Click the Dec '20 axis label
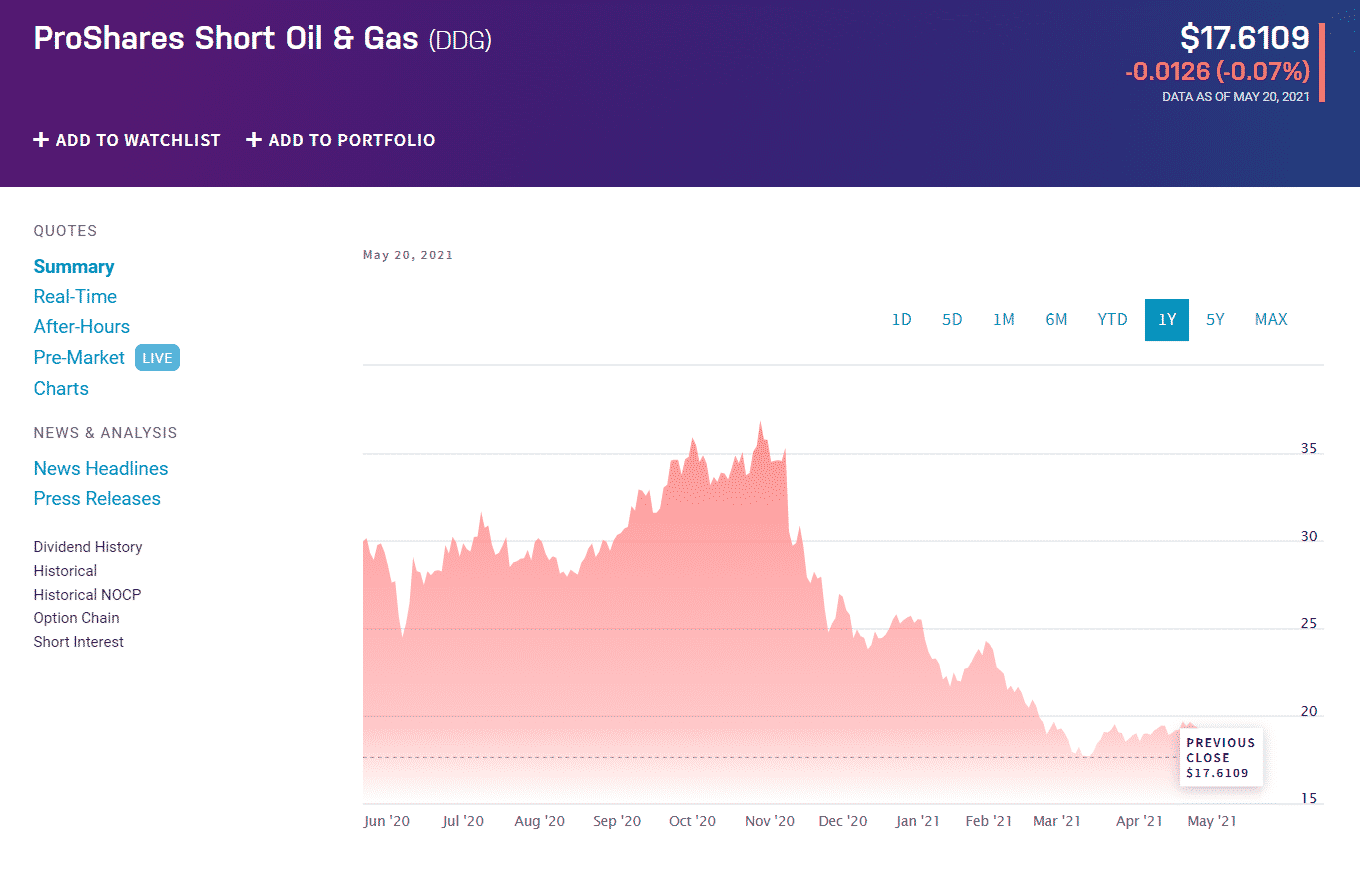Screen dimensions: 1360x872 tap(843, 821)
